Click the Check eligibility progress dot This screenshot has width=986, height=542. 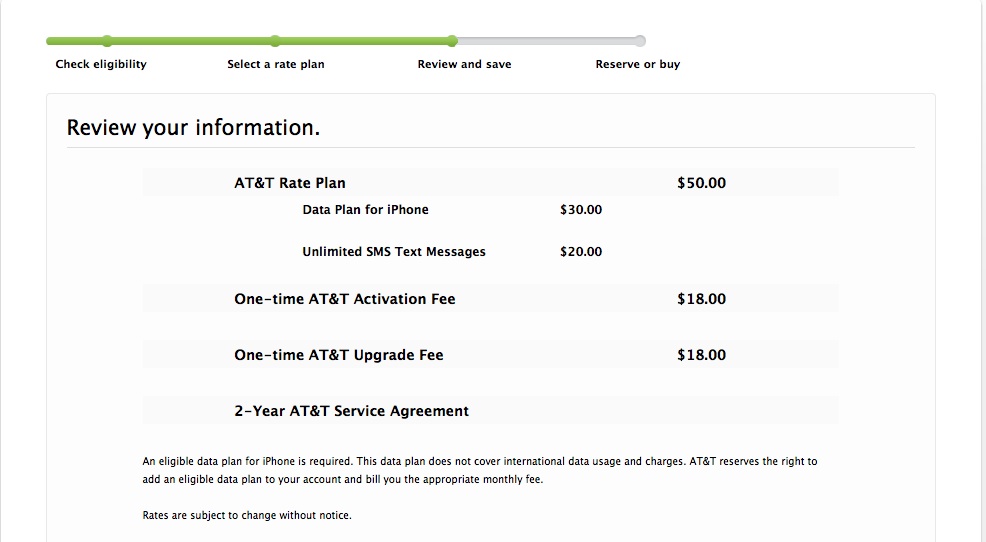(107, 41)
